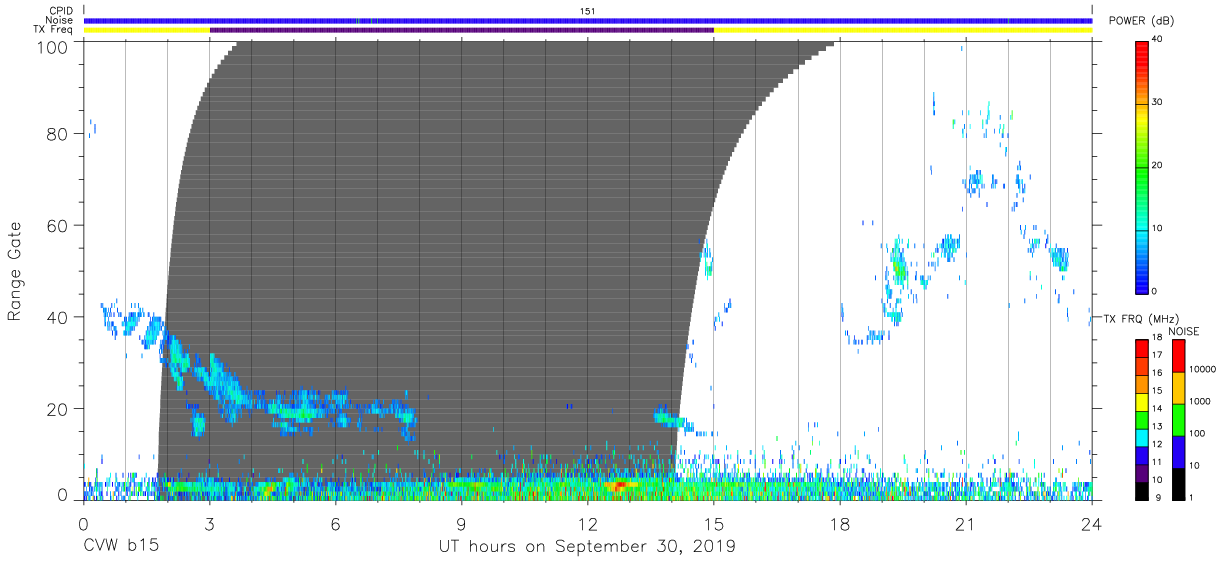Click the '15' hour tick label on the x-axis
1228x567 pixels.
pos(714,522)
